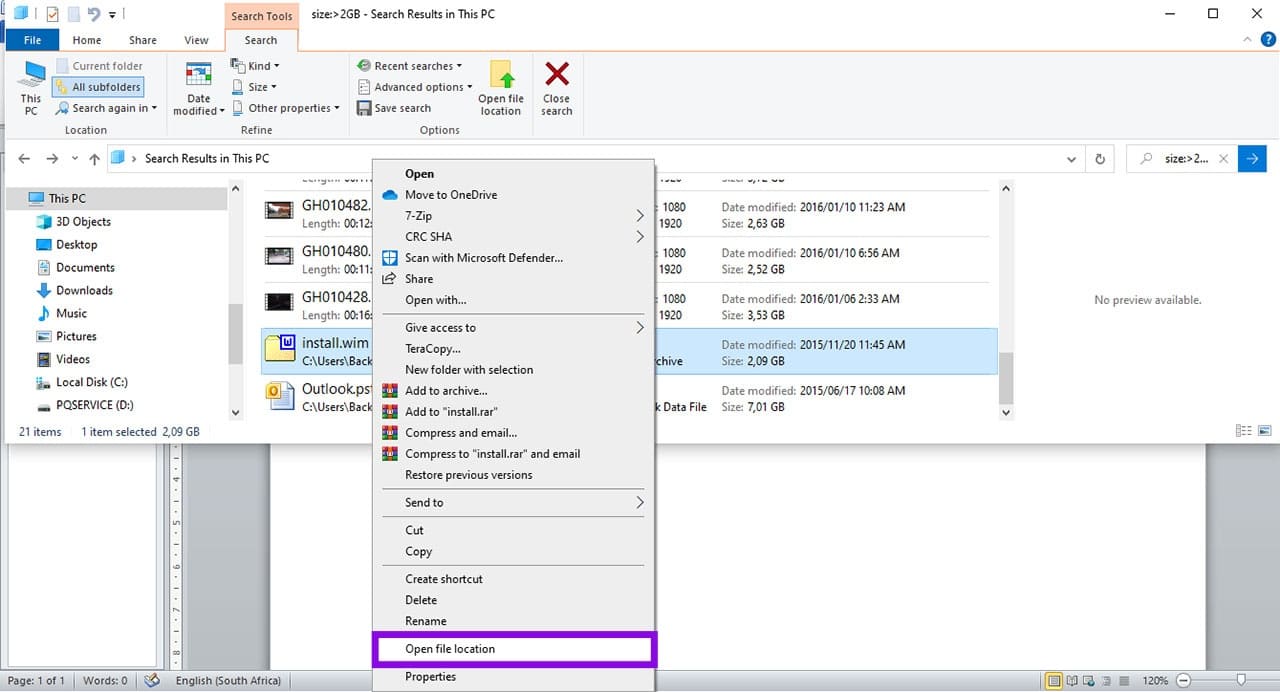
Task: Click the Forward navigation arrow
Action: coord(52,159)
